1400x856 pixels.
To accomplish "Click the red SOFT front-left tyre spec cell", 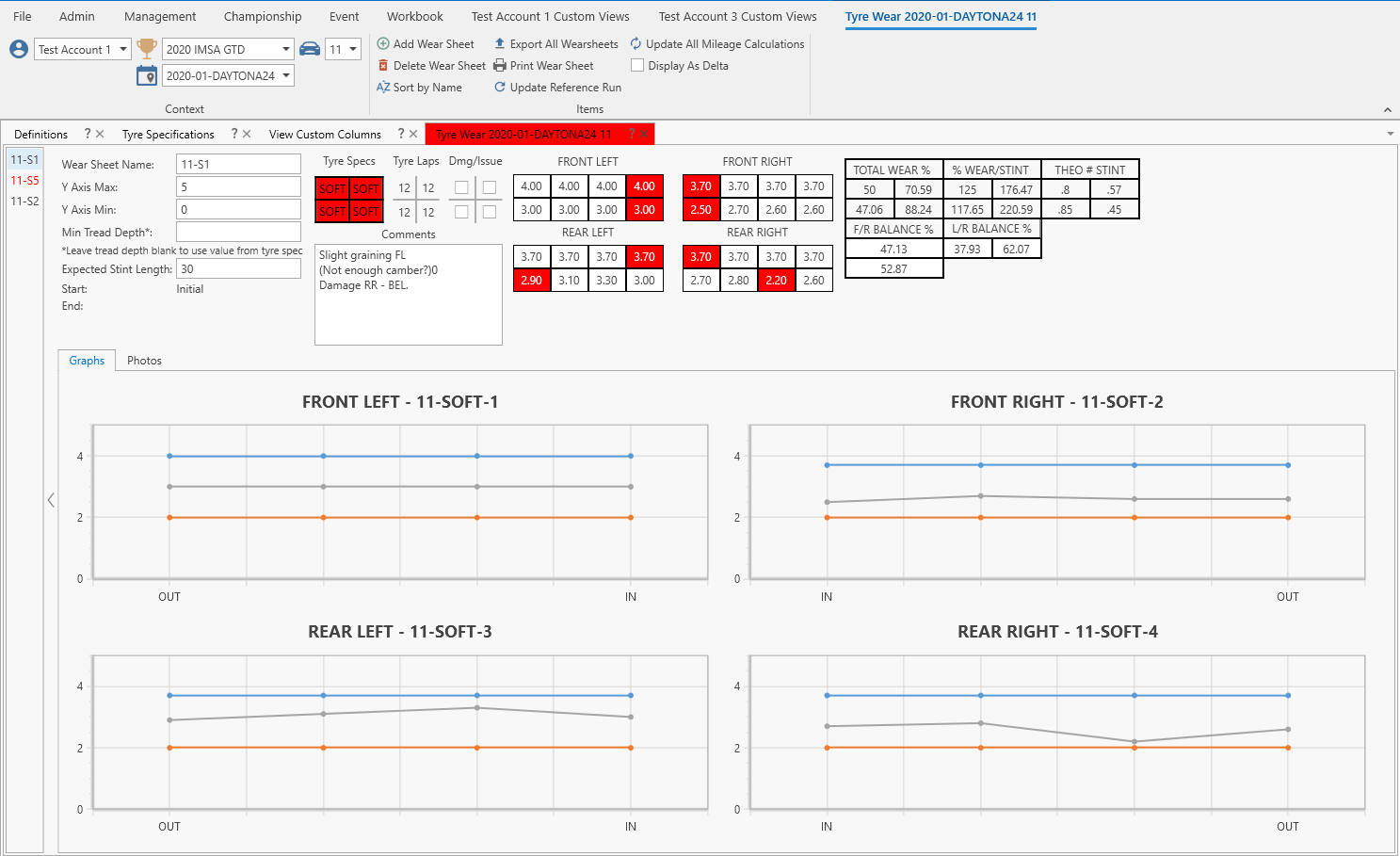I will (x=332, y=188).
